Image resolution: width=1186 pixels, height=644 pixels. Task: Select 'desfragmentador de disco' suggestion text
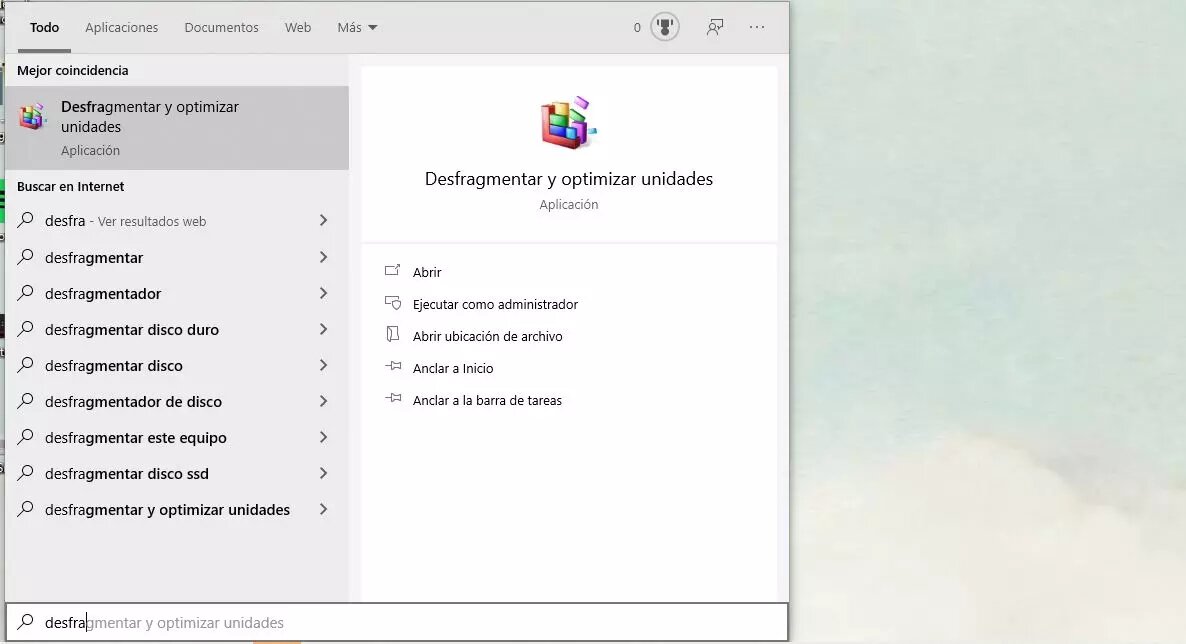click(133, 402)
